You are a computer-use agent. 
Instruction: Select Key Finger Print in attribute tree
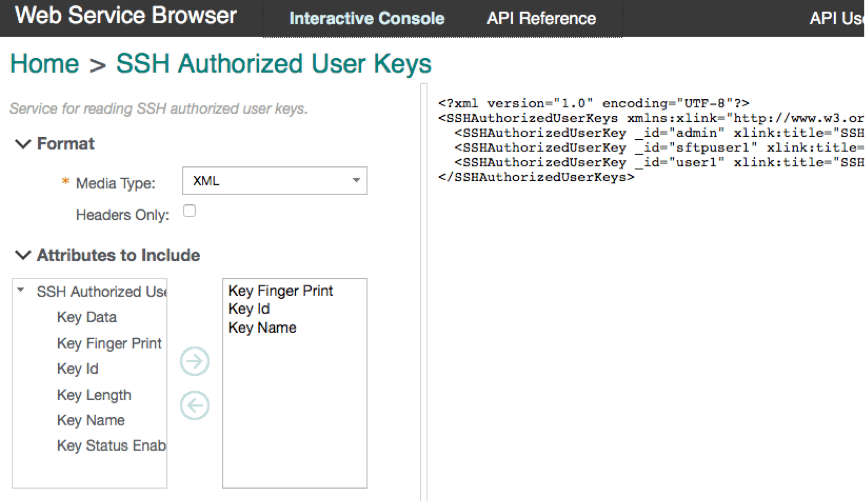pyautogui.click(x=109, y=343)
